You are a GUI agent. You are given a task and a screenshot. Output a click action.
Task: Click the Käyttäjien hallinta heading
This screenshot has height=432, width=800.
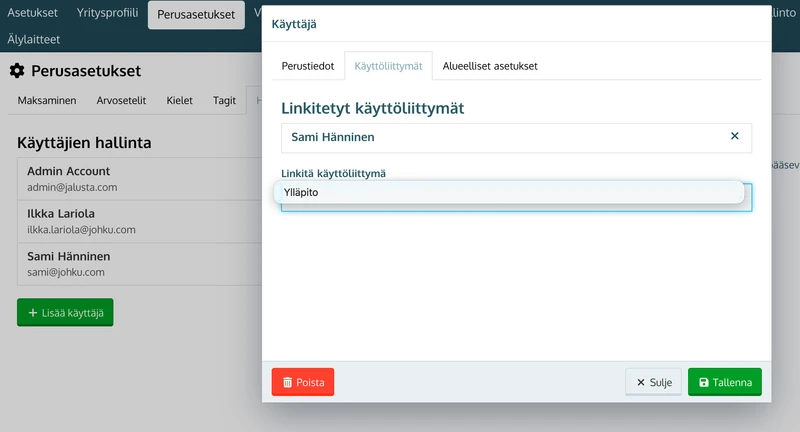tap(84, 143)
